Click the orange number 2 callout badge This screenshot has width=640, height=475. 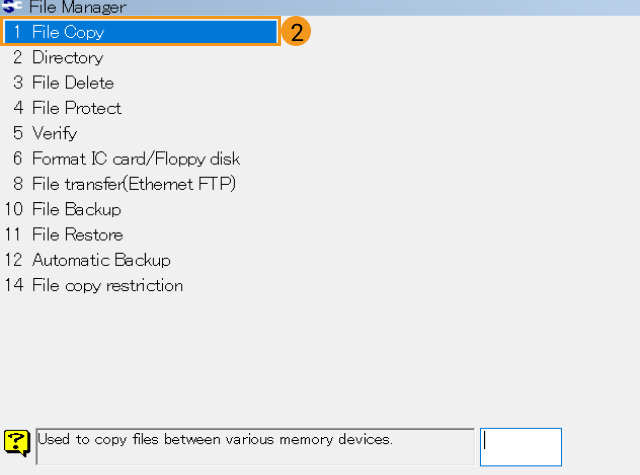click(x=295, y=31)
